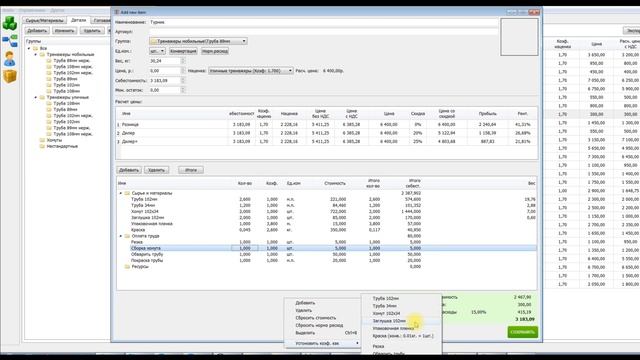Select Дилер+ row in price table
640x360 pixels.
pos(327,141)
